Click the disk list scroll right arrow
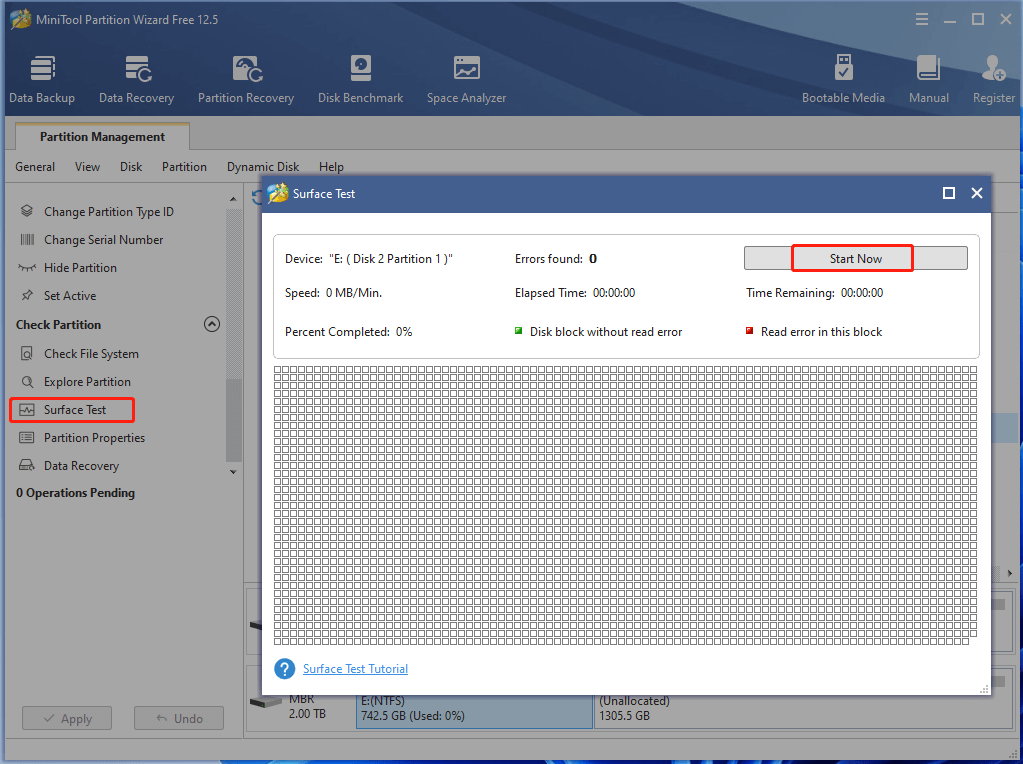The height and width of the screenshot is (764, 1023). (1010, 573)
